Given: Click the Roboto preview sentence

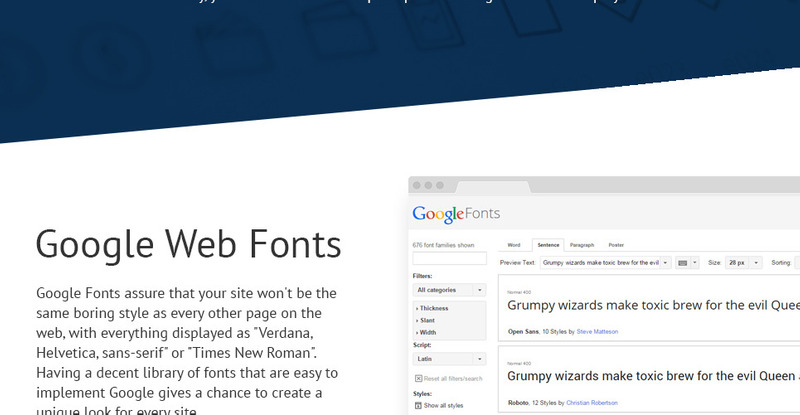Looking at the screenshot, I should pyautogui.click(x=654, y=376).
